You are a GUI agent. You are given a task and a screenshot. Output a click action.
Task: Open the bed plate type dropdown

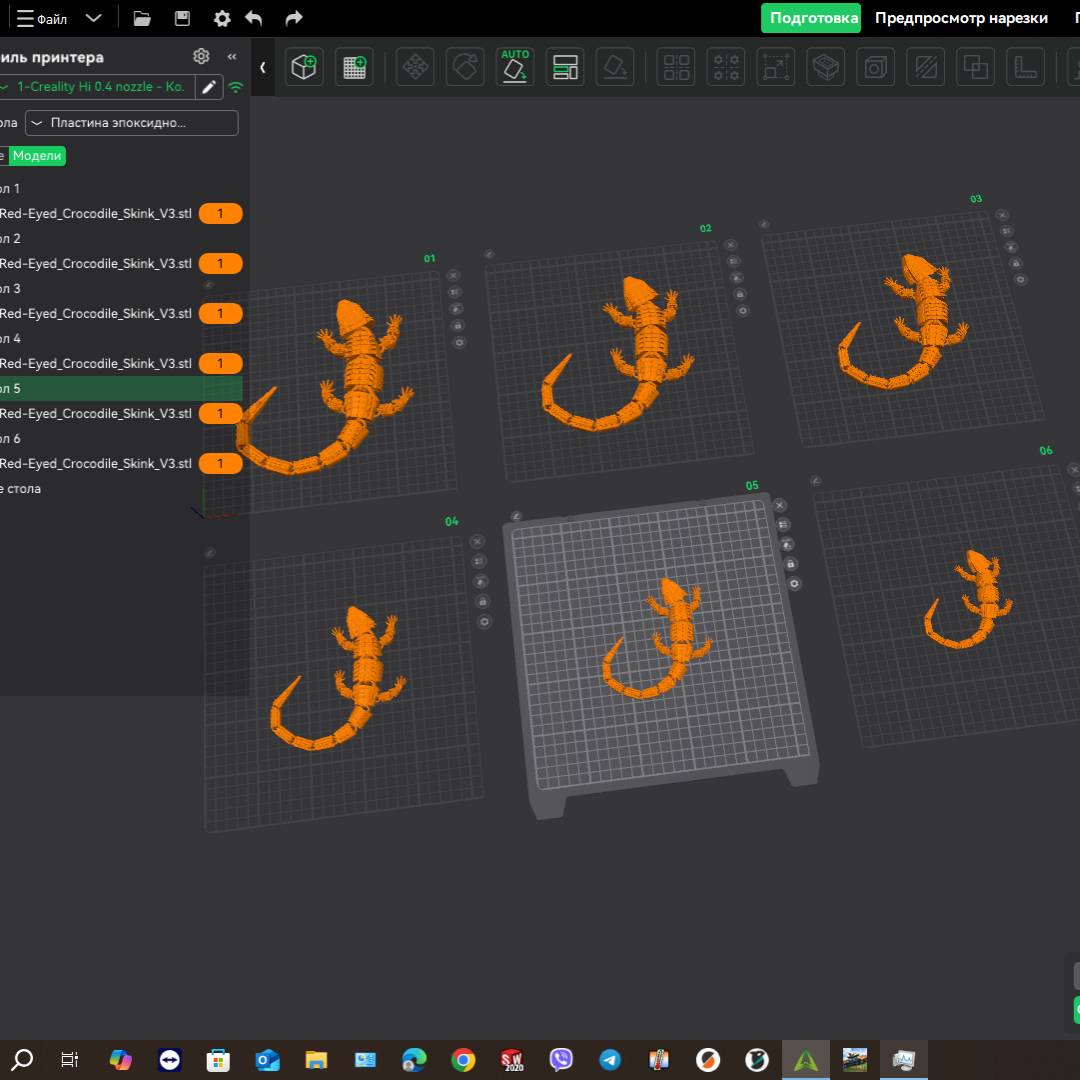coord(131,123)
